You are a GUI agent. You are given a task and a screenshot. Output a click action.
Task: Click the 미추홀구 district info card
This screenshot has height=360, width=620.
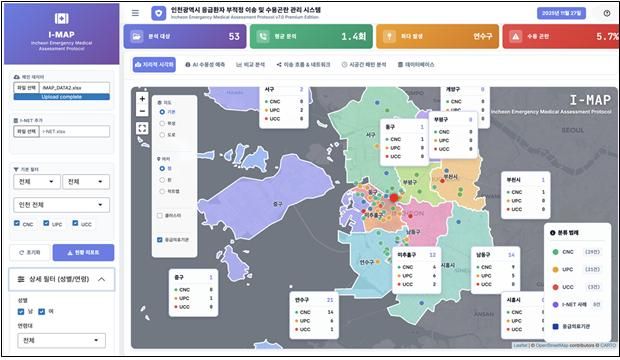[417, 270]
